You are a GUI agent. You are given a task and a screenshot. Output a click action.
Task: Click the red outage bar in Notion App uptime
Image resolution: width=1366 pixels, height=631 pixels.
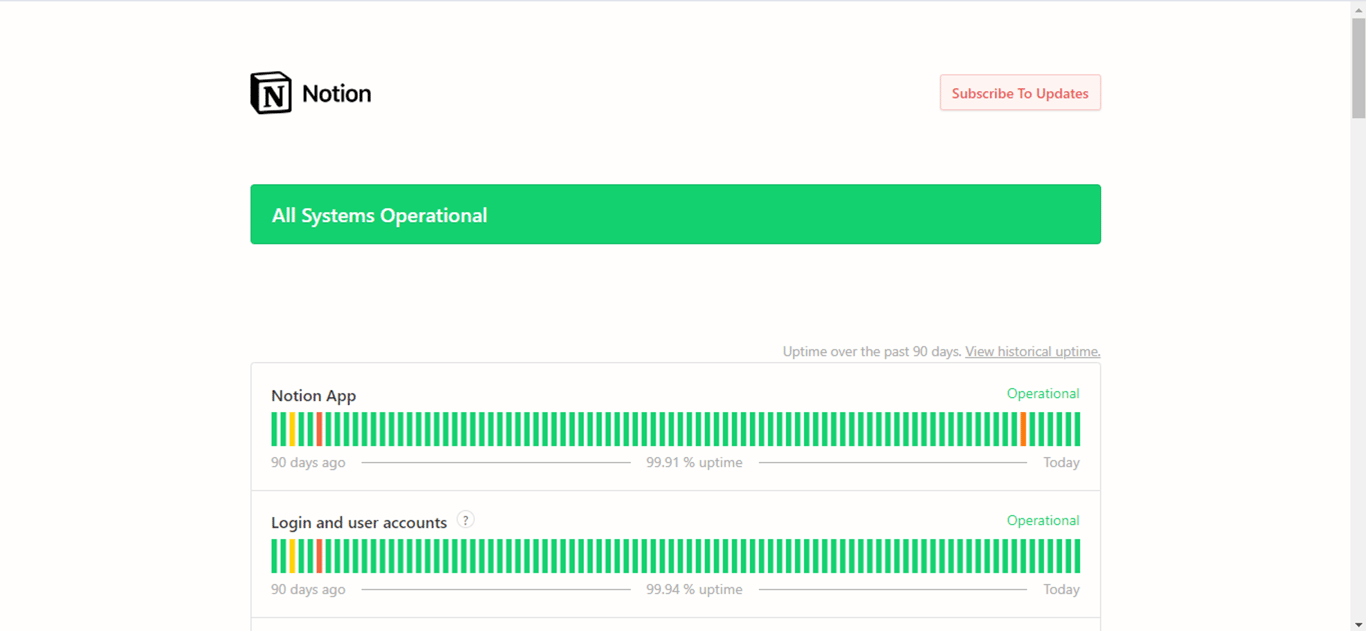click(x=320, y=429)
